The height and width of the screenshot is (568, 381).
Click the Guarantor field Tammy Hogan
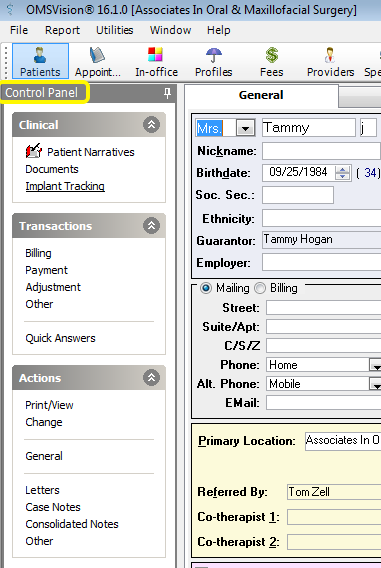(321, 240)
